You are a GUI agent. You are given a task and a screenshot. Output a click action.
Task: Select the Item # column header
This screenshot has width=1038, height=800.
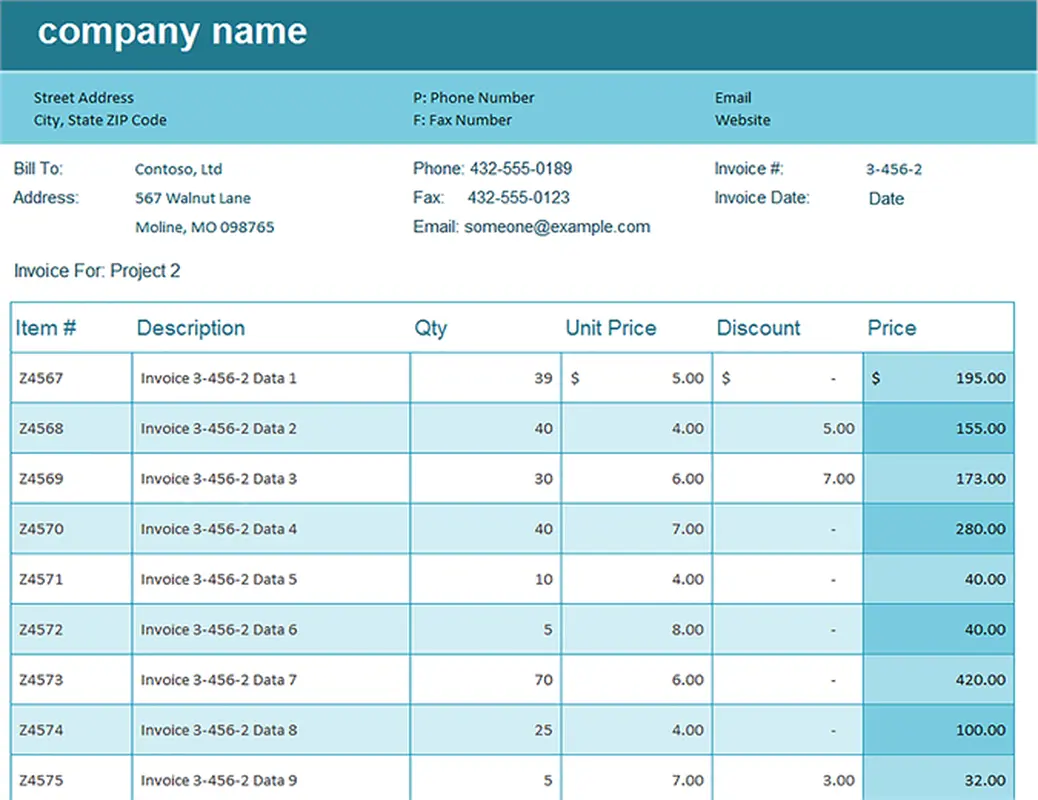point(46,328)
